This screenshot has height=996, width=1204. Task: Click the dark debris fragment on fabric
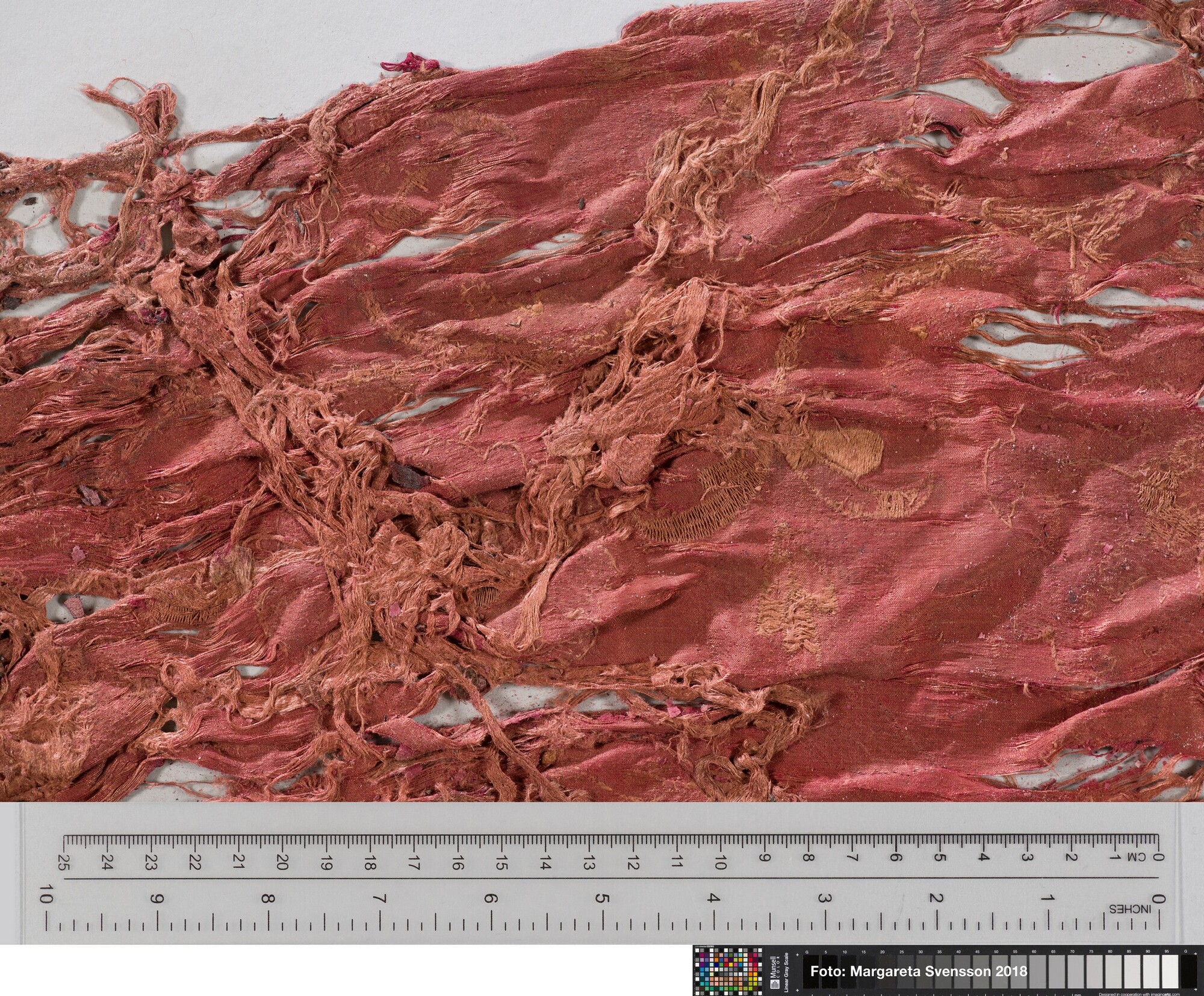click(407, 477)
